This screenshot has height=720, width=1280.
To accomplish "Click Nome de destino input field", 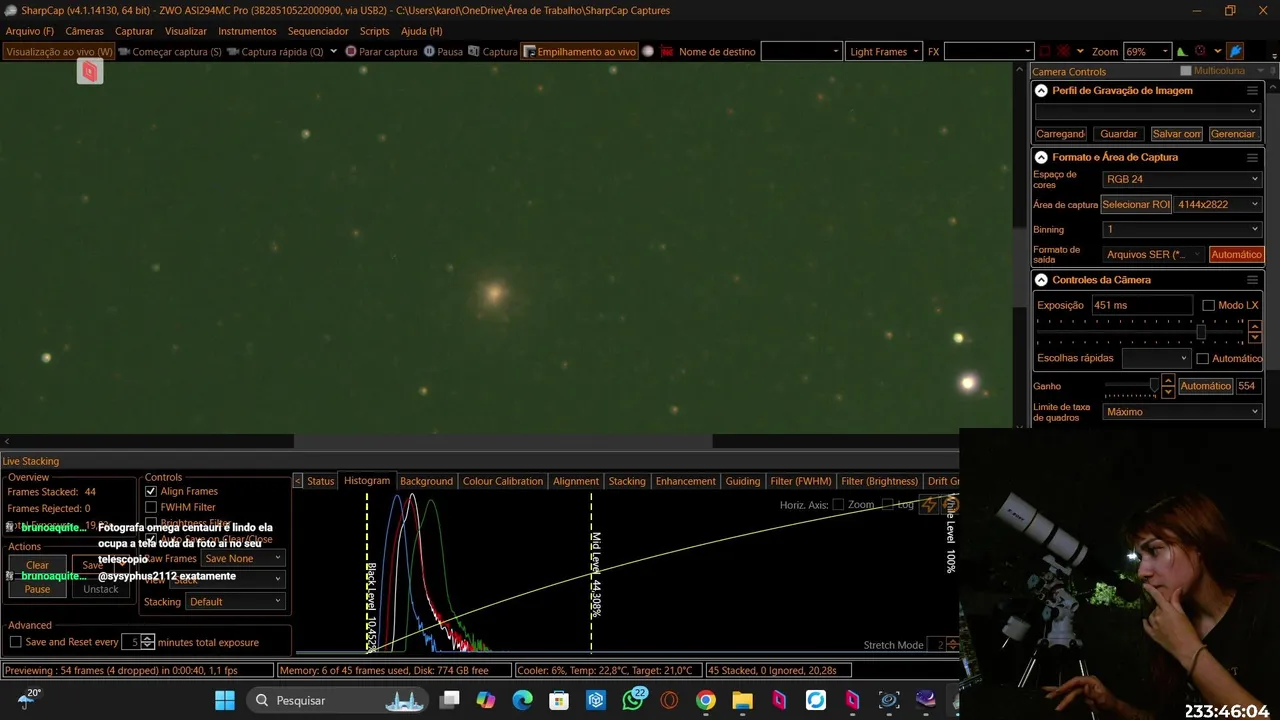I will coord(801,51).
